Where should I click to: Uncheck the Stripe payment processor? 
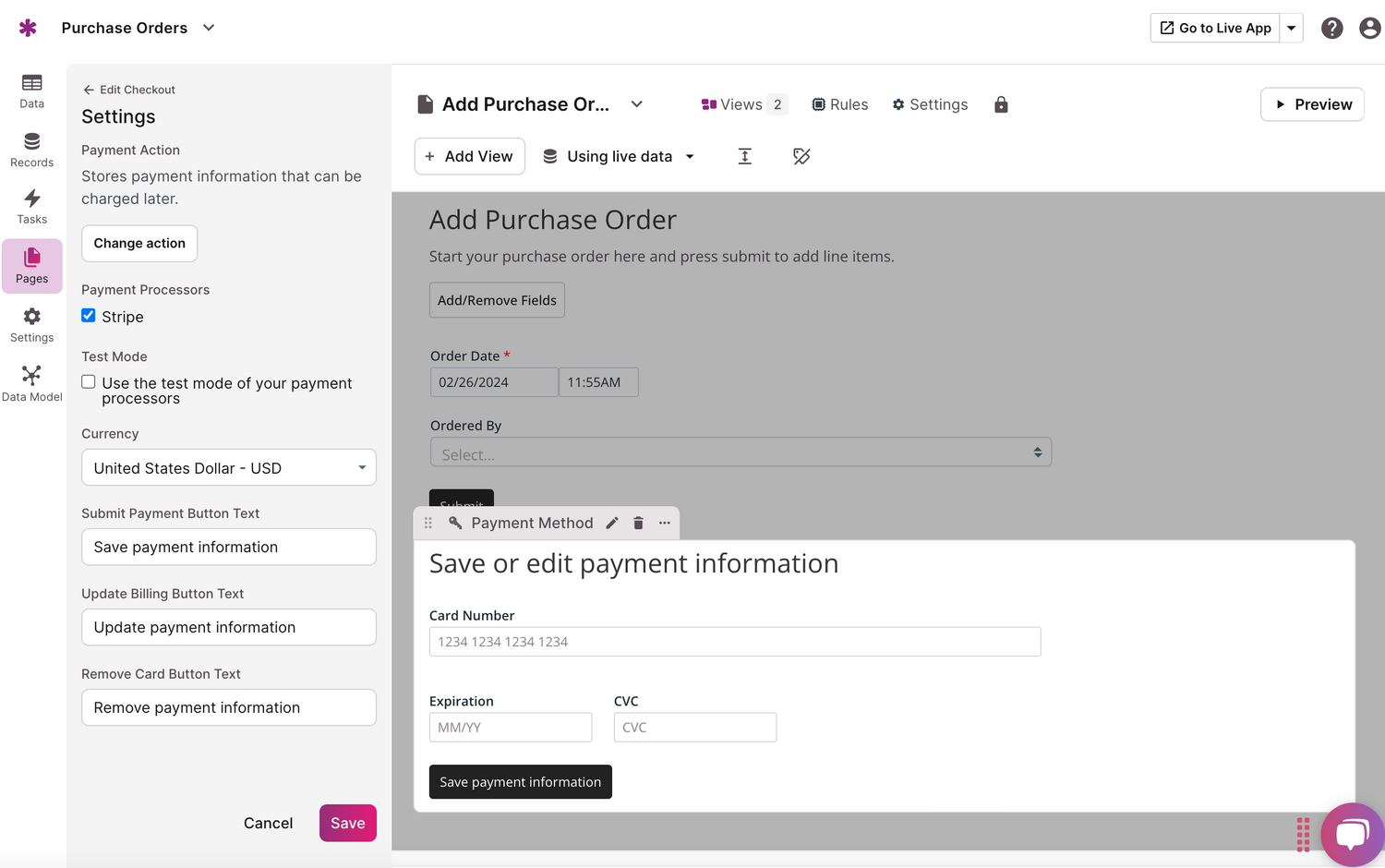(x=88, y=315)
